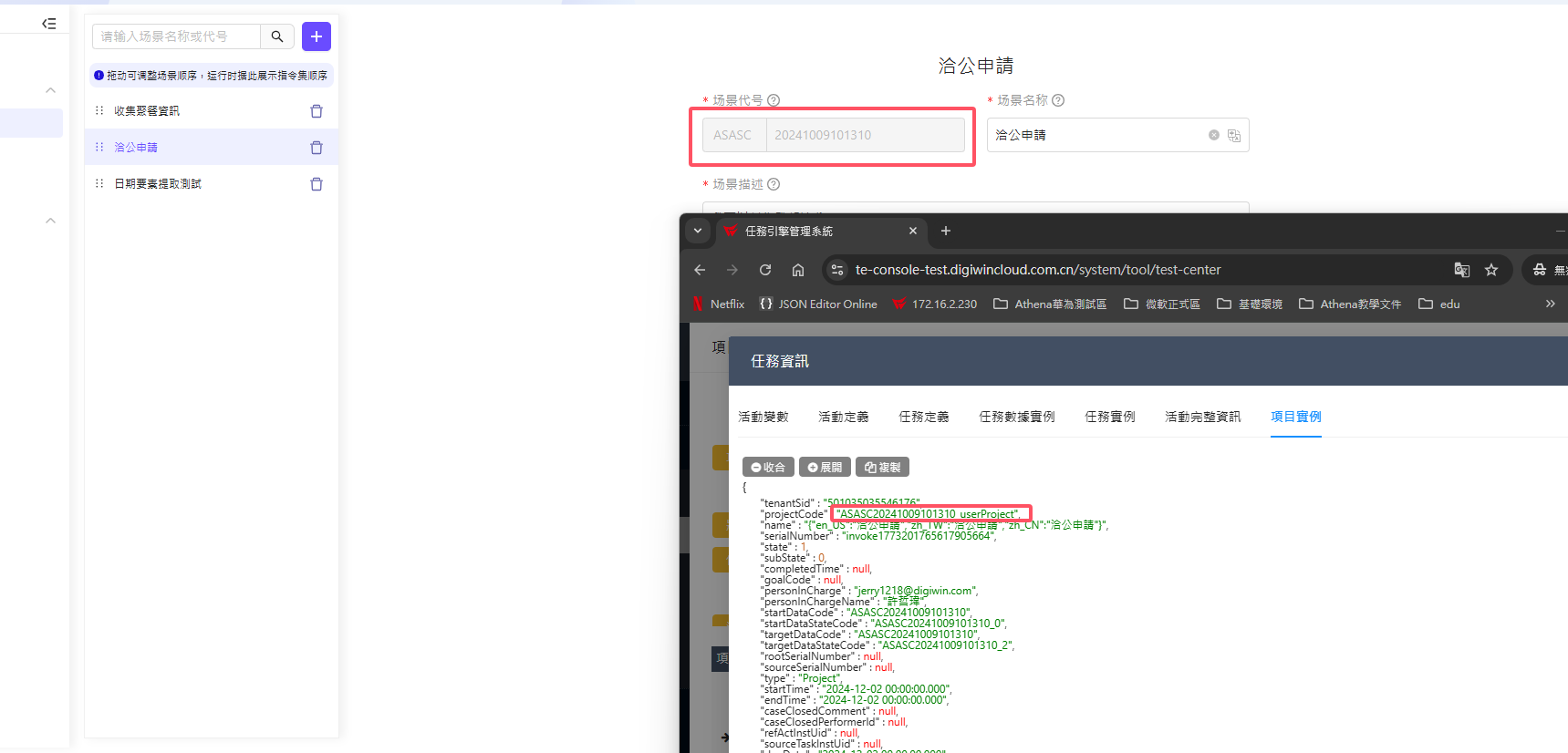
Task: Select 收集聚餐資訊 scene in list
Action: click(x=147, y=110)
